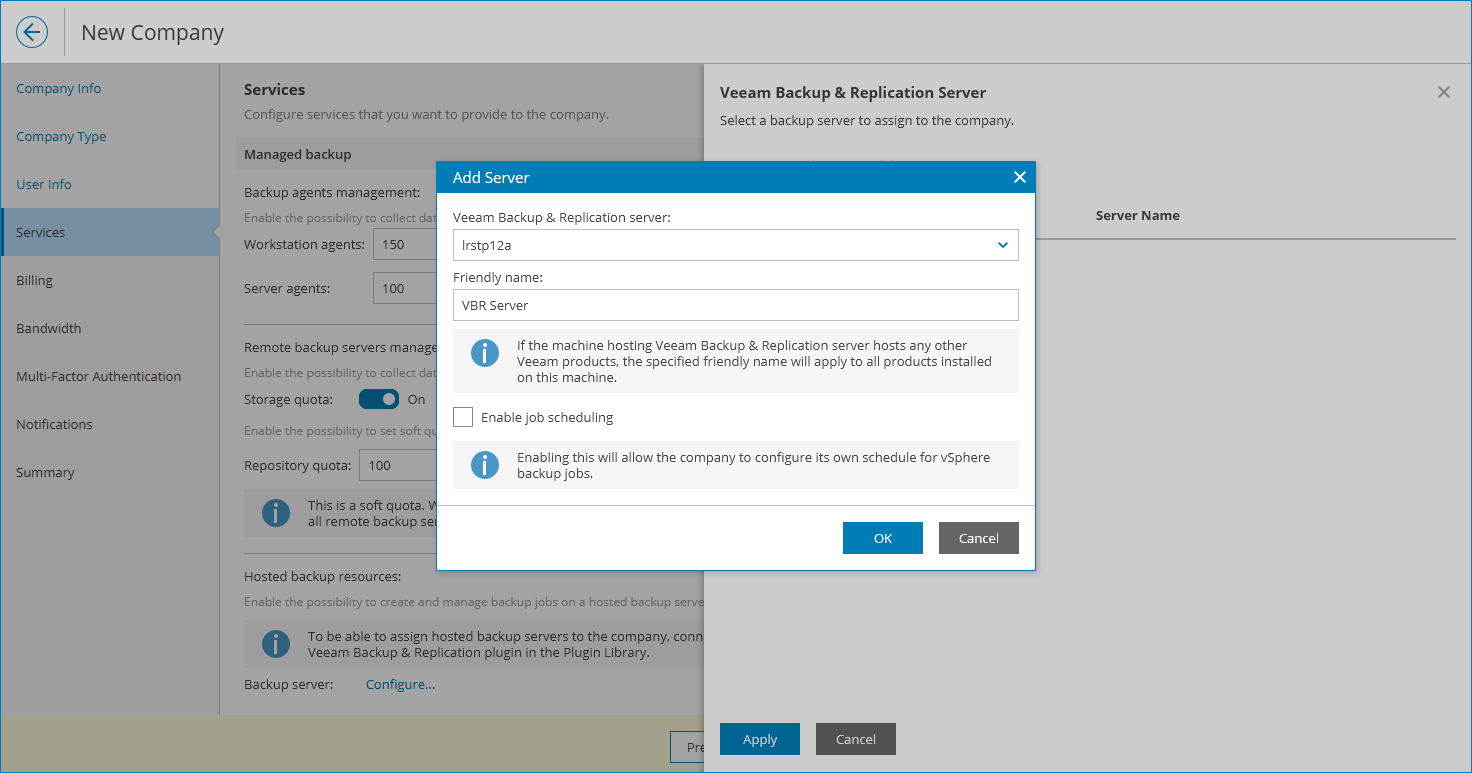Cancel the Add Server dialog
1472x773 pixels.
tap(979, 538)
